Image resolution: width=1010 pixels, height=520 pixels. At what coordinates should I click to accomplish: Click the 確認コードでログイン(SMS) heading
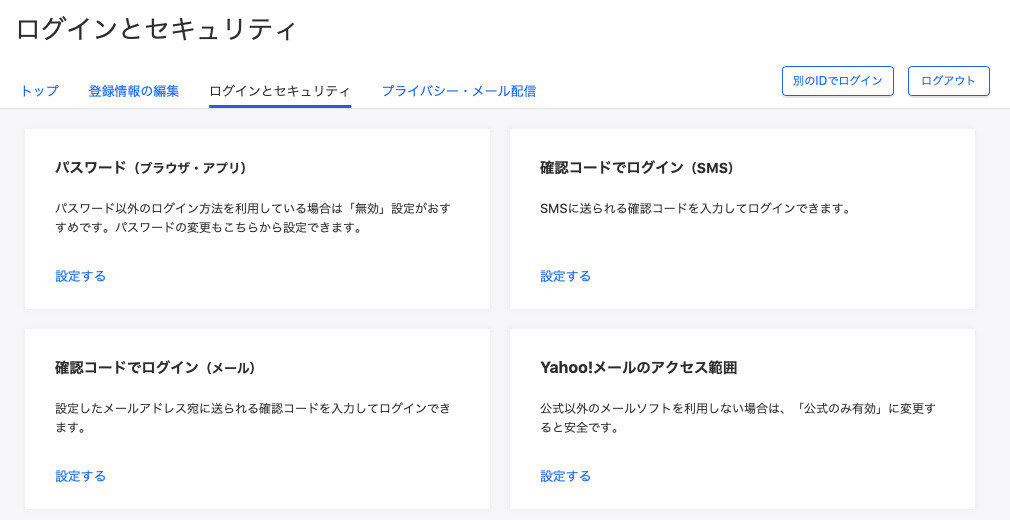(x=637, y=168)
